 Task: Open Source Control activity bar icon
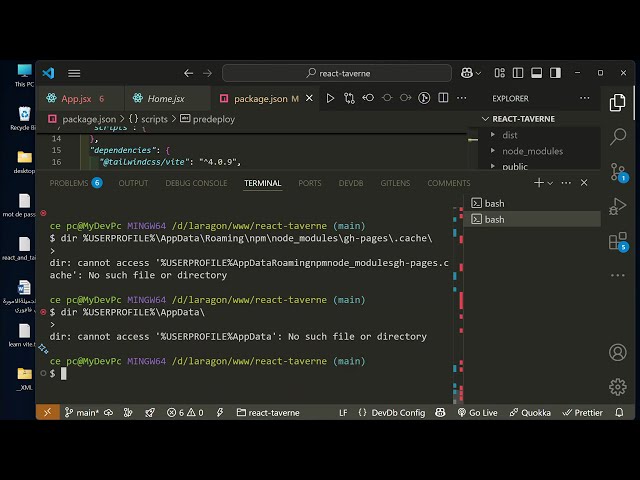[x=618, y=172]
